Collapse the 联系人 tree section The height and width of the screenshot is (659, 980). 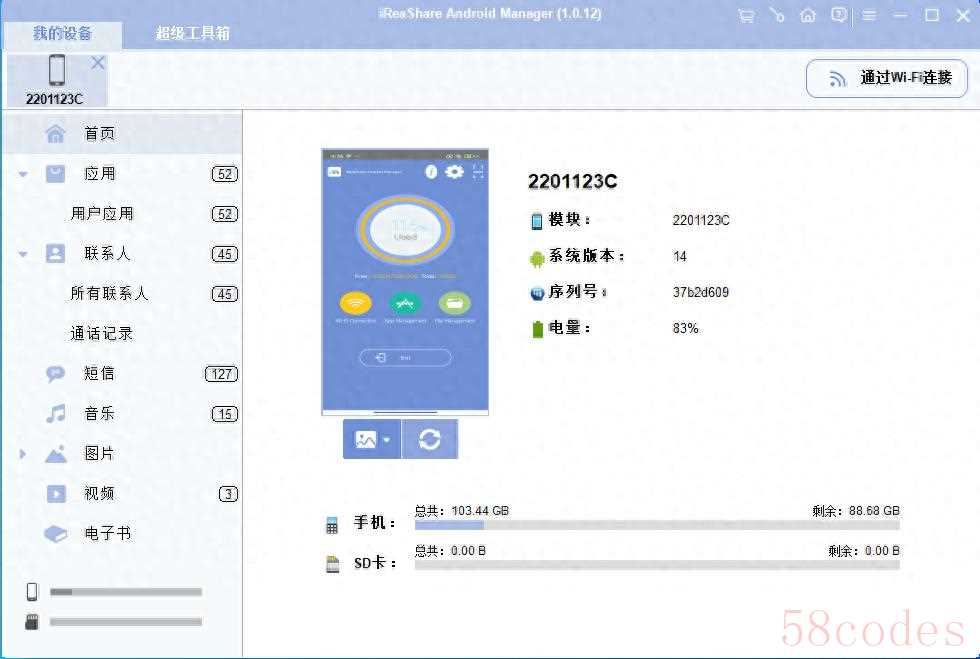tap(23, 254)
